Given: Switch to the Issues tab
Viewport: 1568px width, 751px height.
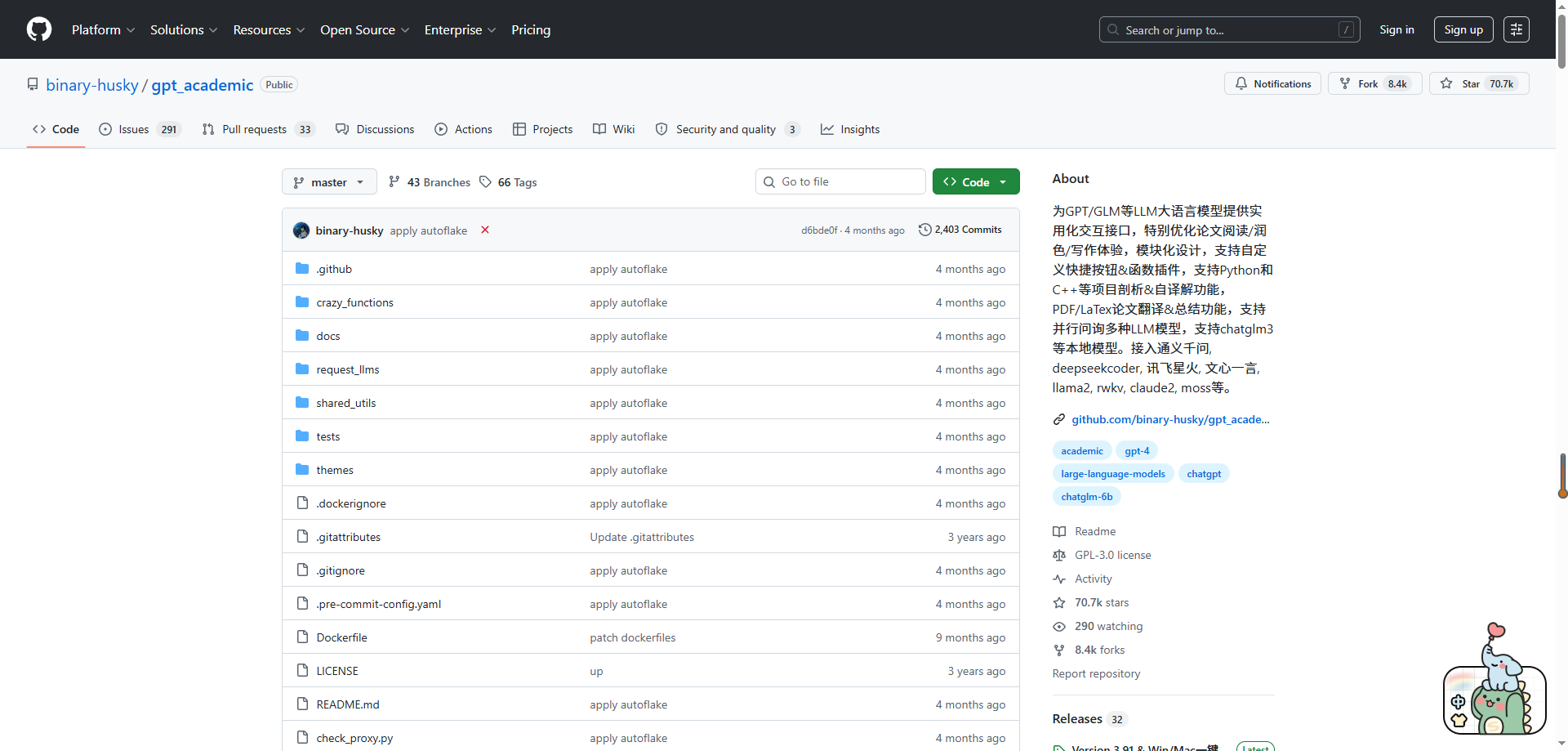Looking at the screenshot, I should coord(140,129).
